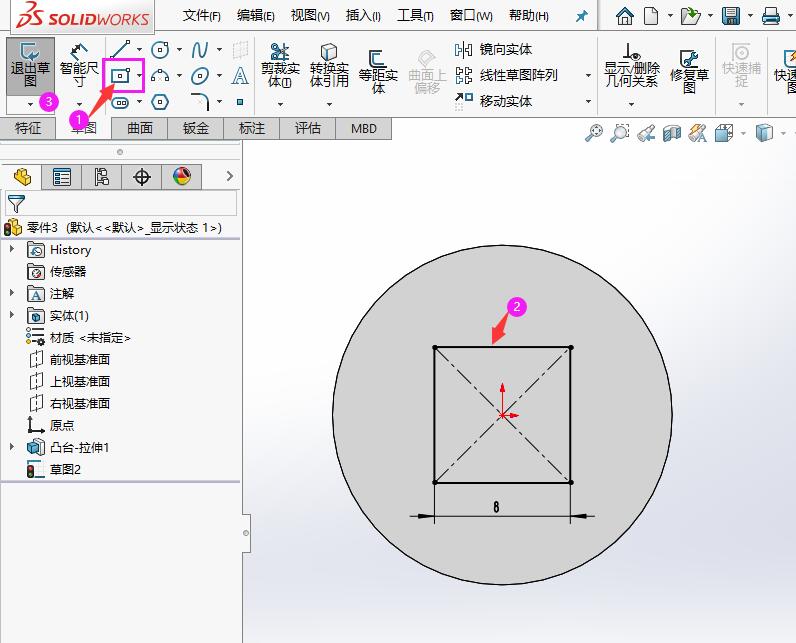
Task: Switch to the 曲面 (Surfaces) tab
Action: (140, 128)
